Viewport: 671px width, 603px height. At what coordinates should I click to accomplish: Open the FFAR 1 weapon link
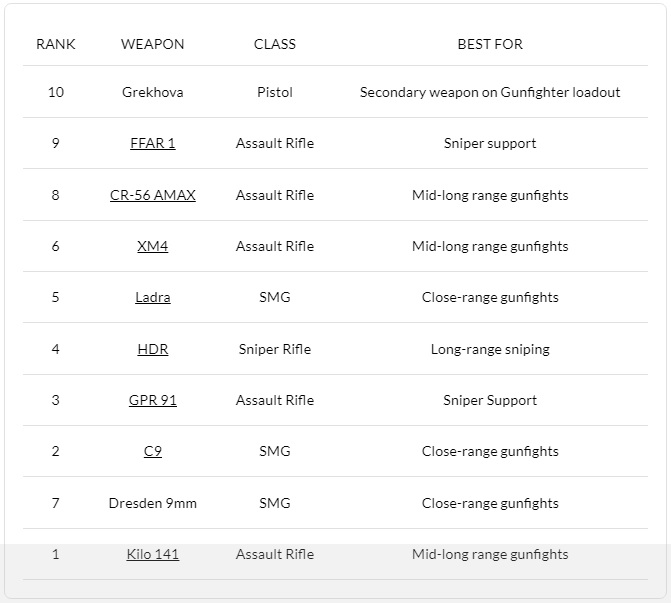152,143
